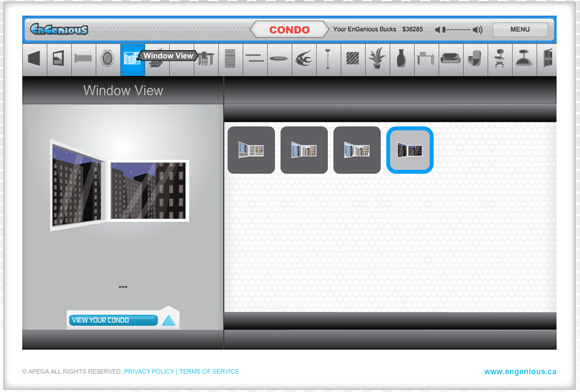Open the mirror category icon
This screenshot has height=392, width=580.
point(107,58)
